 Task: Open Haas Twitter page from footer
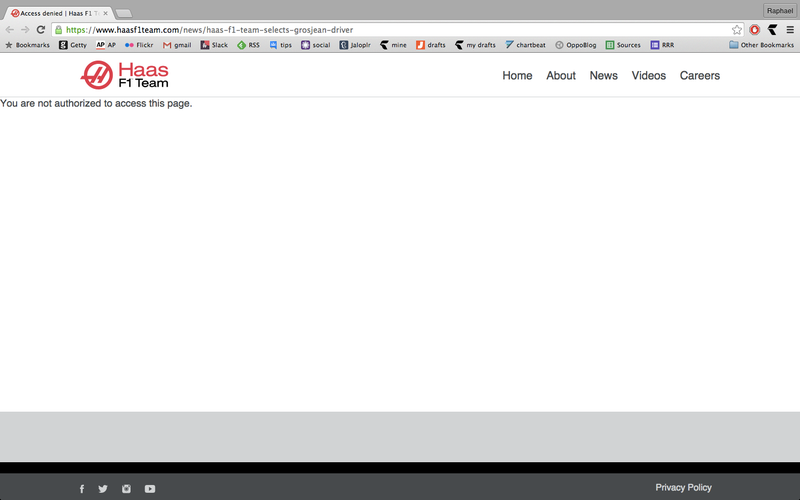(103, 489)
